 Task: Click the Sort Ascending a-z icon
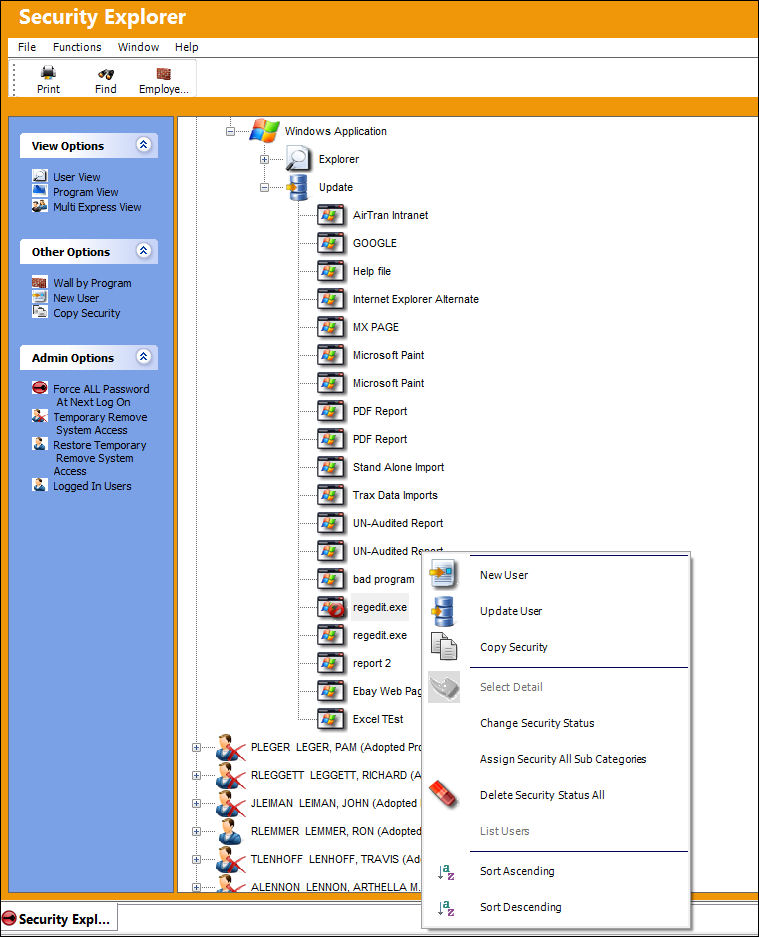[446, 872]
